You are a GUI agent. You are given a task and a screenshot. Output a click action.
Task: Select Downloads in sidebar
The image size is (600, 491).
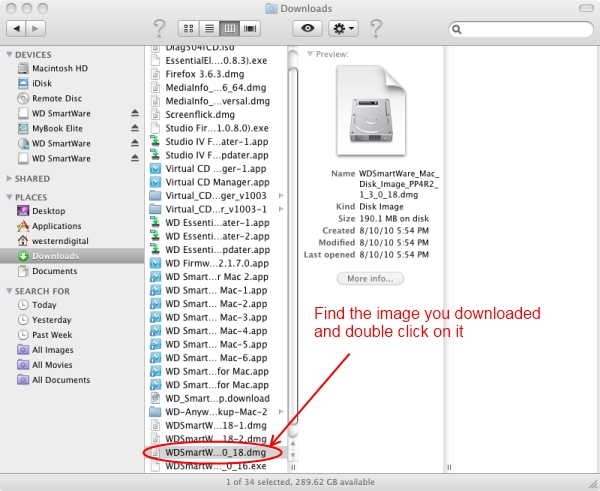pos(72,256)
